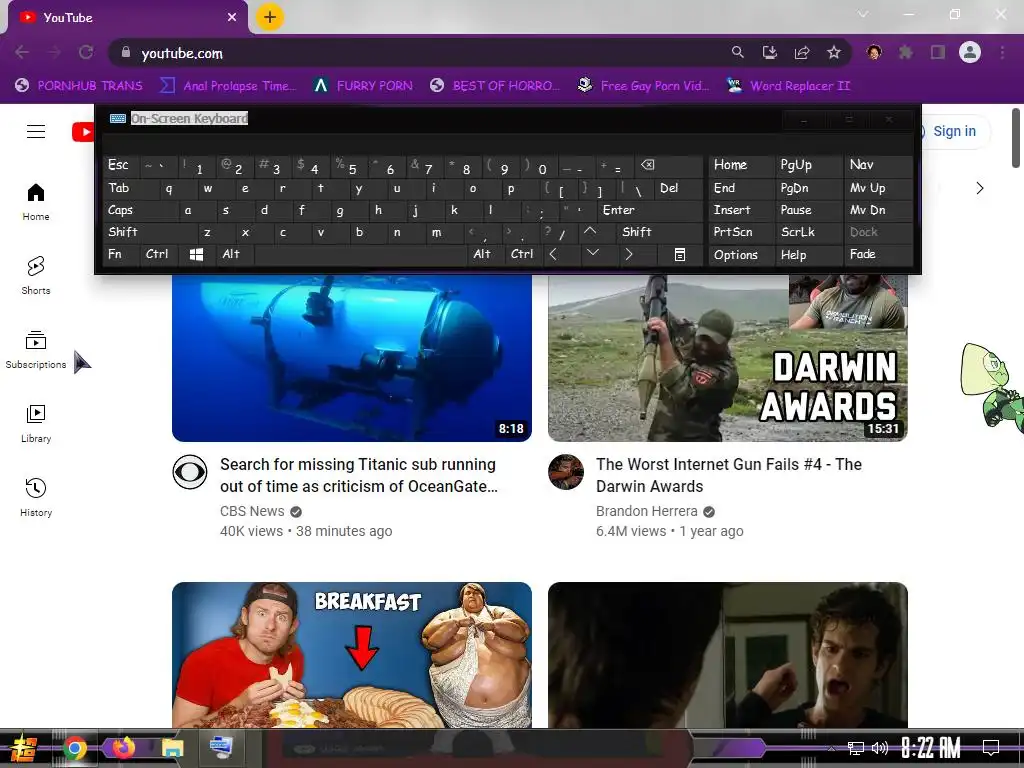
Task: Click the Options key on keyboard
Action: tap(741, 255)
